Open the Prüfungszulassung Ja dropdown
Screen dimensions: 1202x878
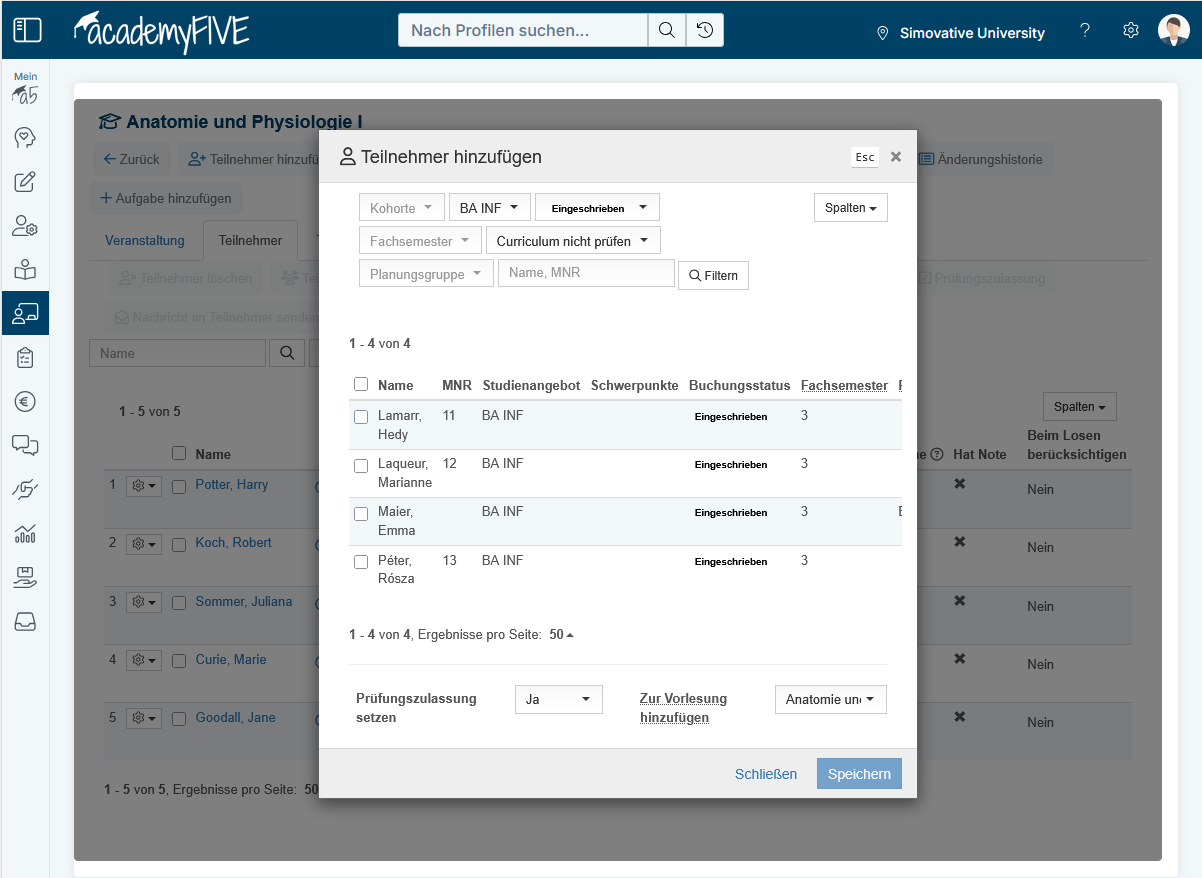pyautogui.click(x=558, y=700)
